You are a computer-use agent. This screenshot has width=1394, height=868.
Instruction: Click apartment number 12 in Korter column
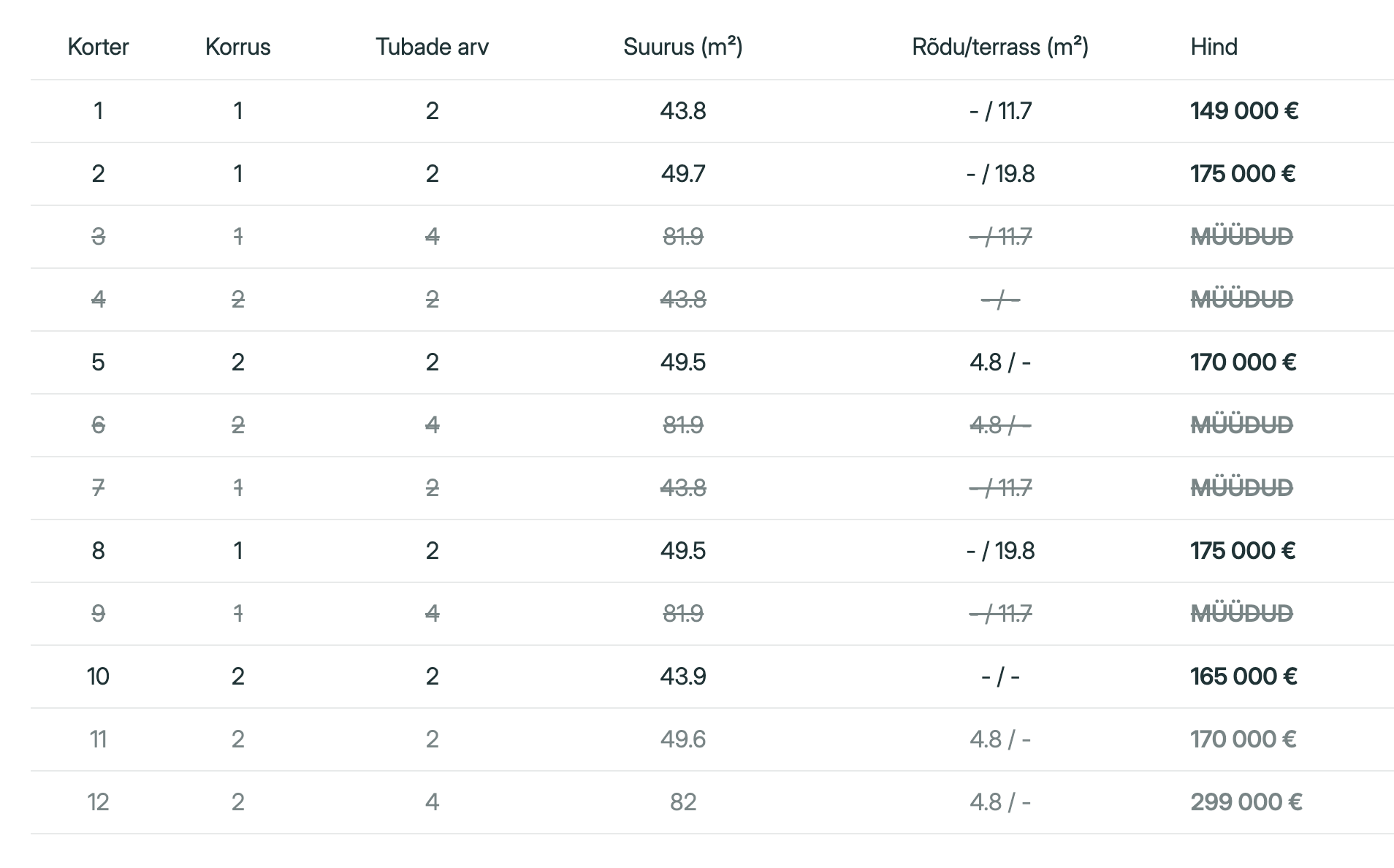pyautogui.click(x=98, y=802)
